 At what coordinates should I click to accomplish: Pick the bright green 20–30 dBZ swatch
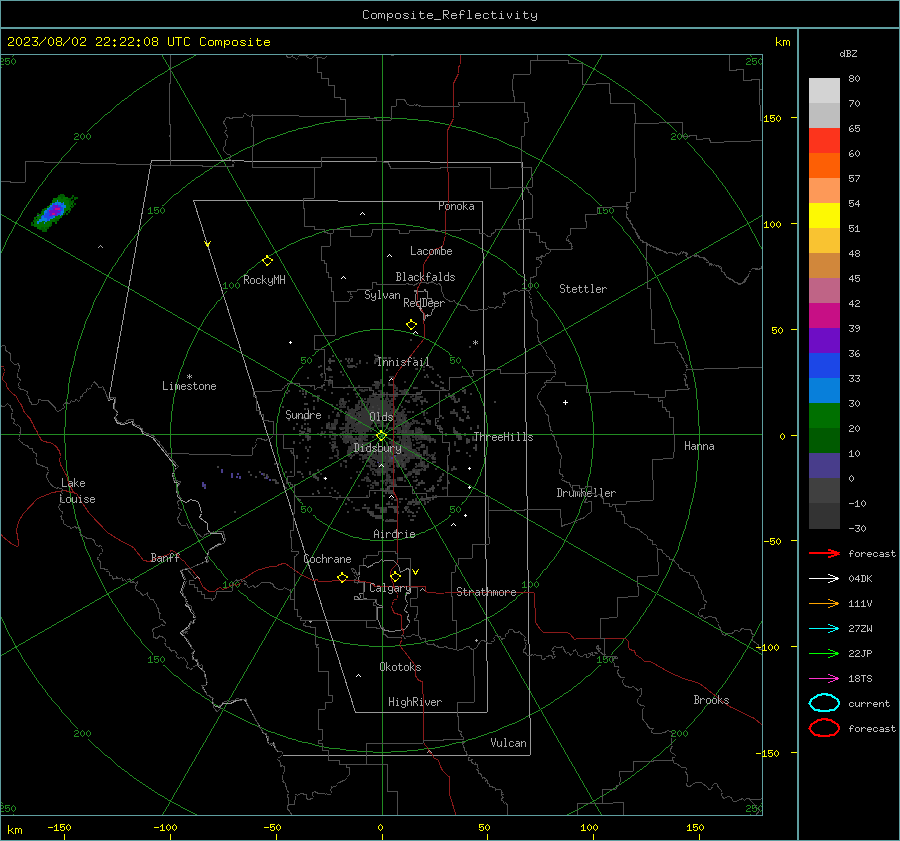824,416
